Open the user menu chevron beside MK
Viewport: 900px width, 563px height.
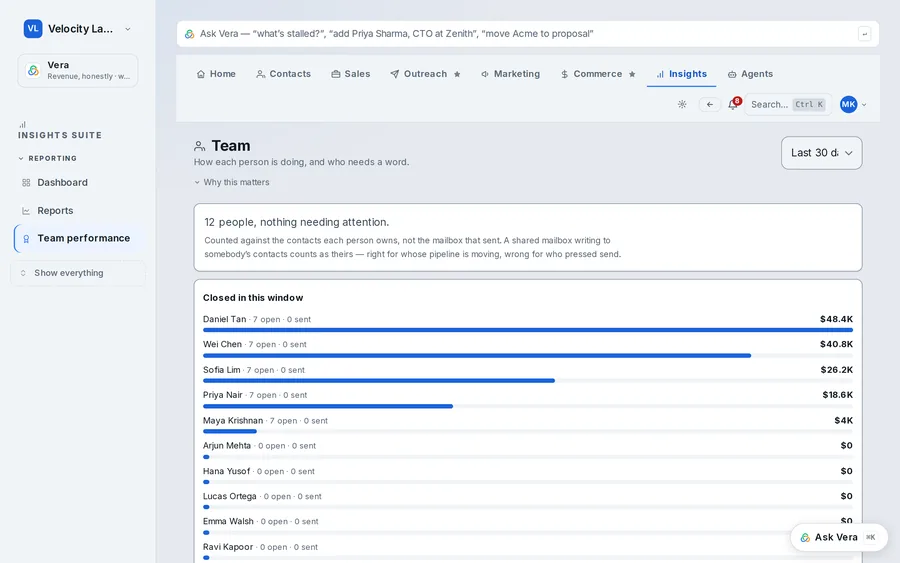point(864,105)
